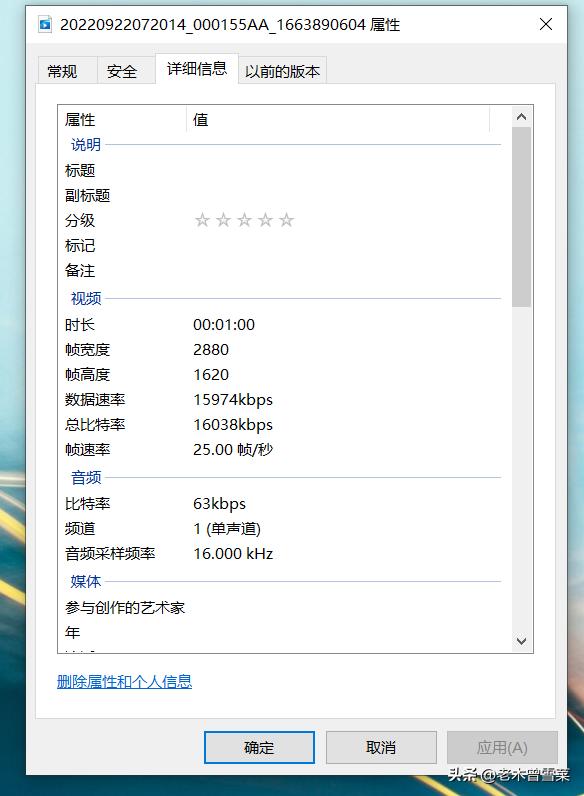
Task: Select the 帧速率 value 25.00 帧/秒
Action: click(x=233, y=450)
